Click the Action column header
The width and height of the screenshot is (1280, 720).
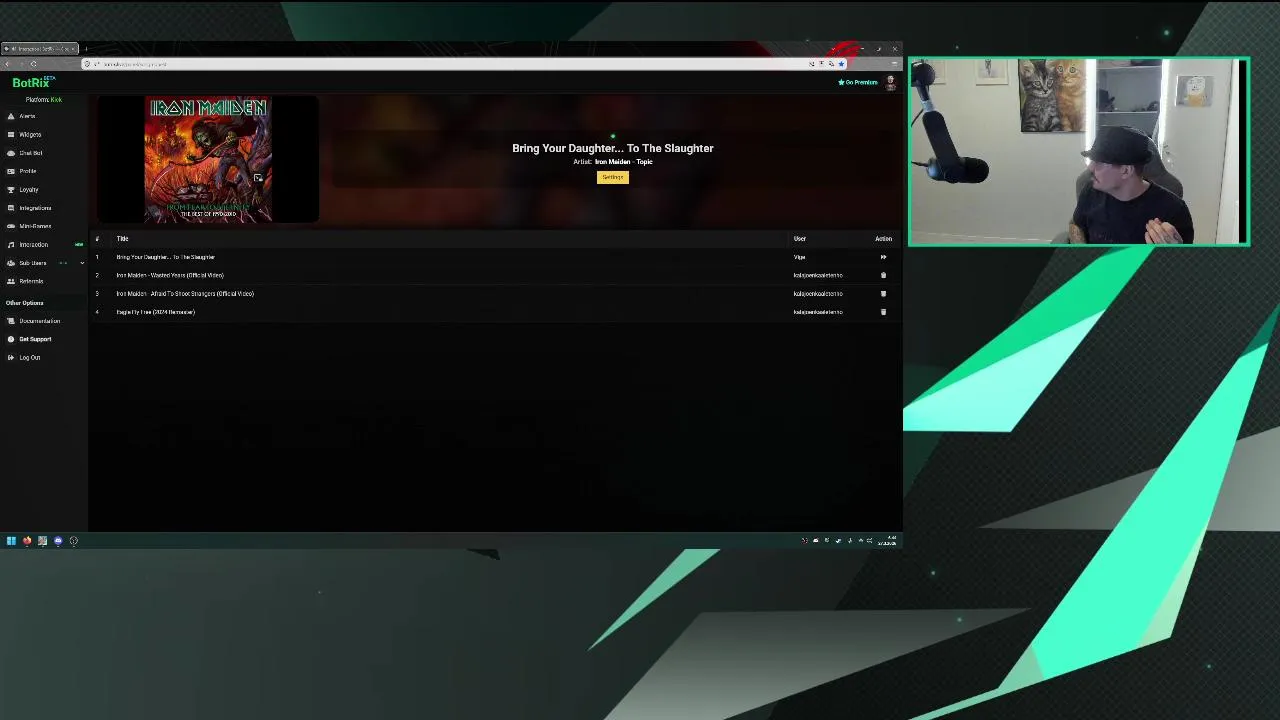pyautogui.click(x=883, y=239)
